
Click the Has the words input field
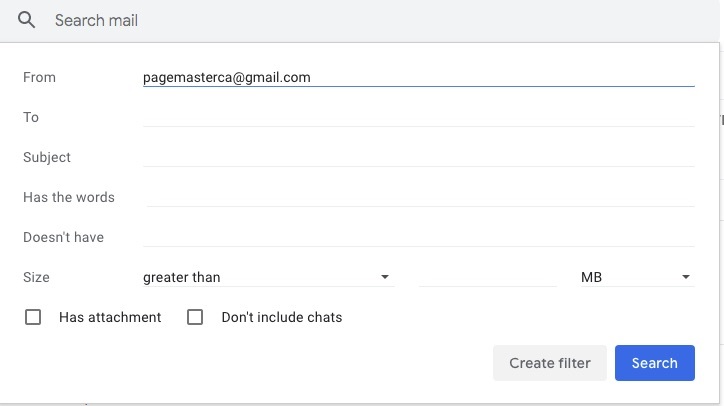(418, 197)
